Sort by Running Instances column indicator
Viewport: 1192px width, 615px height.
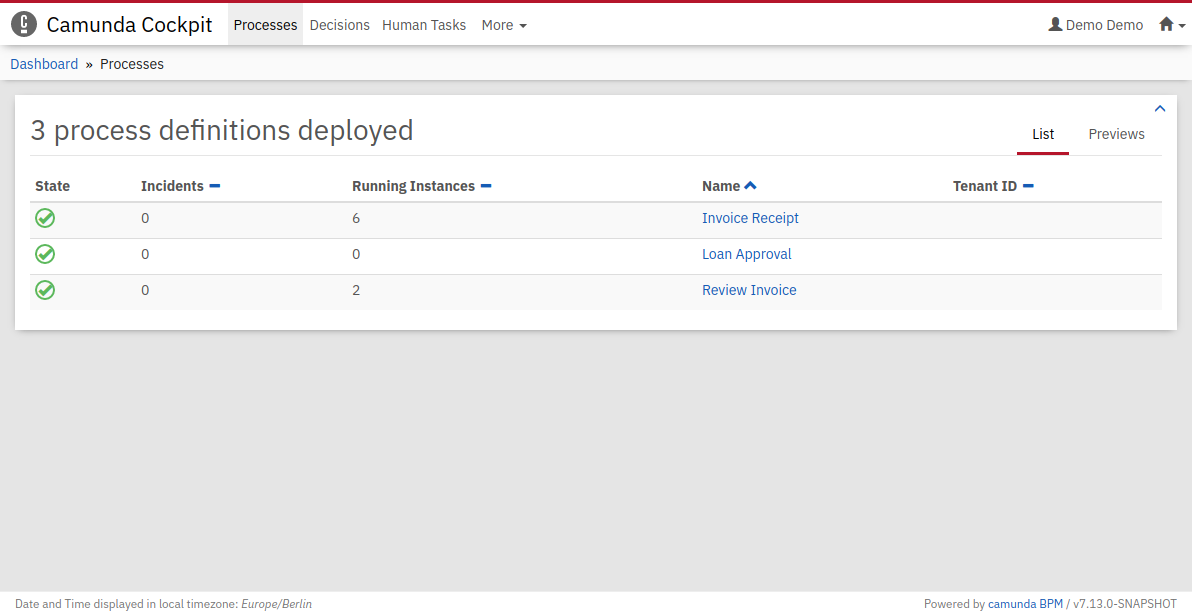(x=486, y=186)
